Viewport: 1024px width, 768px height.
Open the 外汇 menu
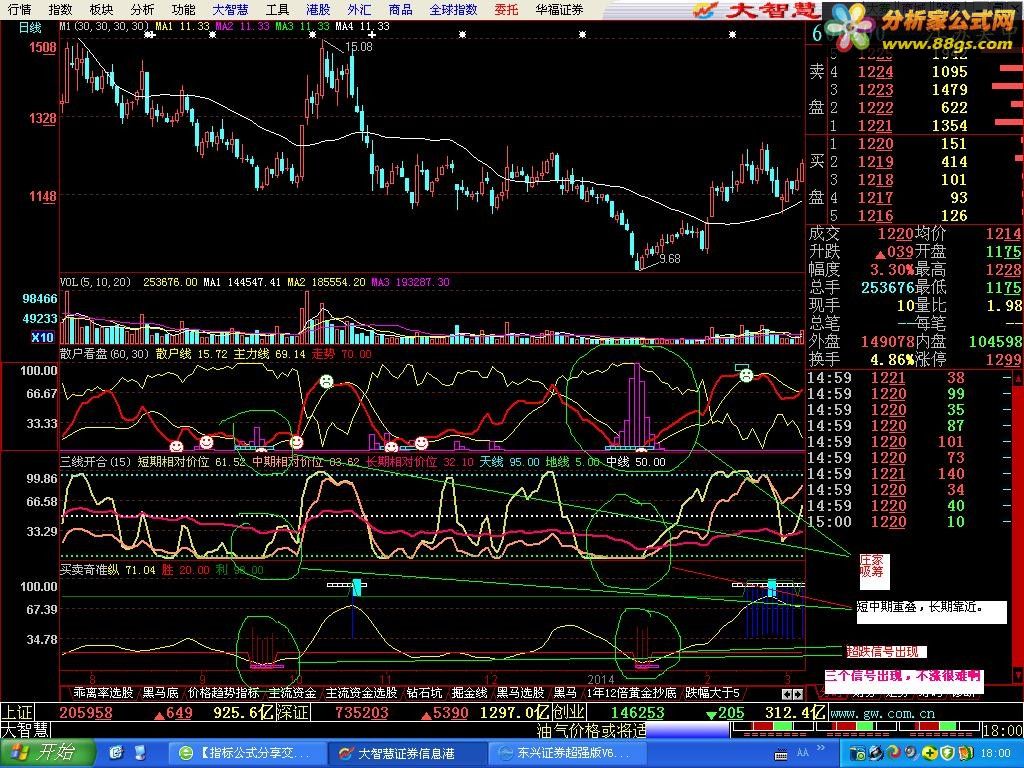click(359, 9)
